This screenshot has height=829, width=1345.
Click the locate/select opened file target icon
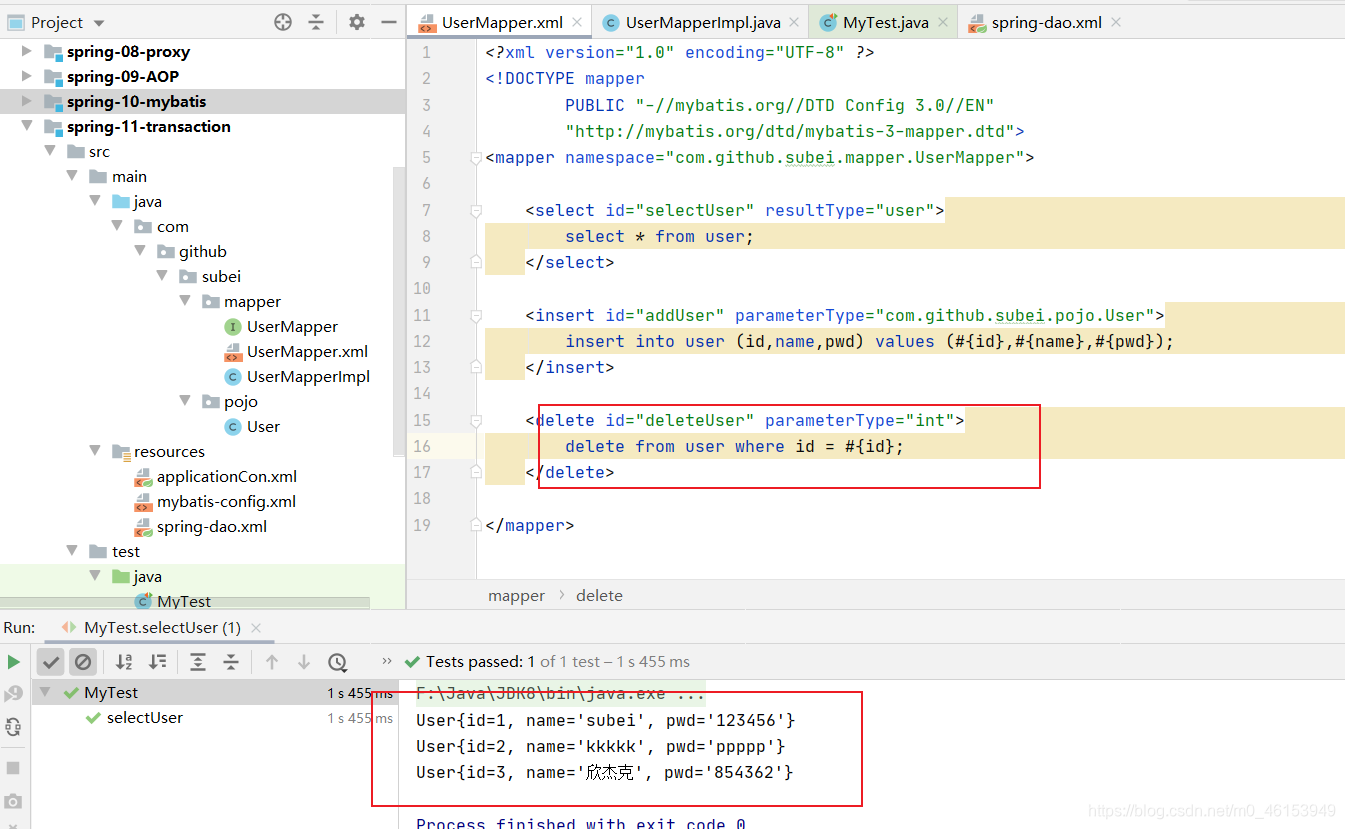(283, 22)
